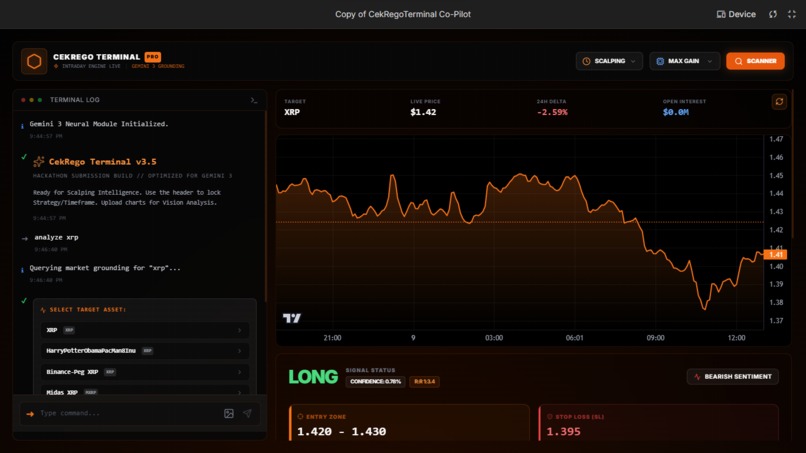
Task: Click the pulse icon beside Select Target Asset
Action: tap(43, 310)
